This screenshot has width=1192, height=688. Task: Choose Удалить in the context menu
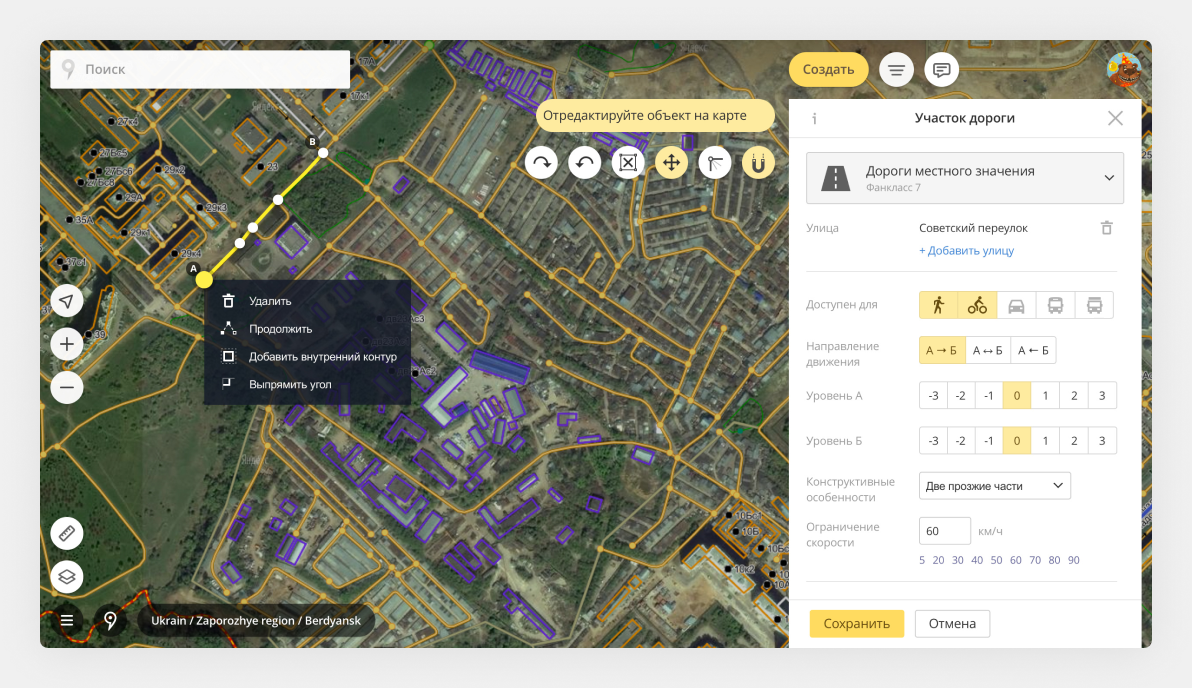point(307,301)
